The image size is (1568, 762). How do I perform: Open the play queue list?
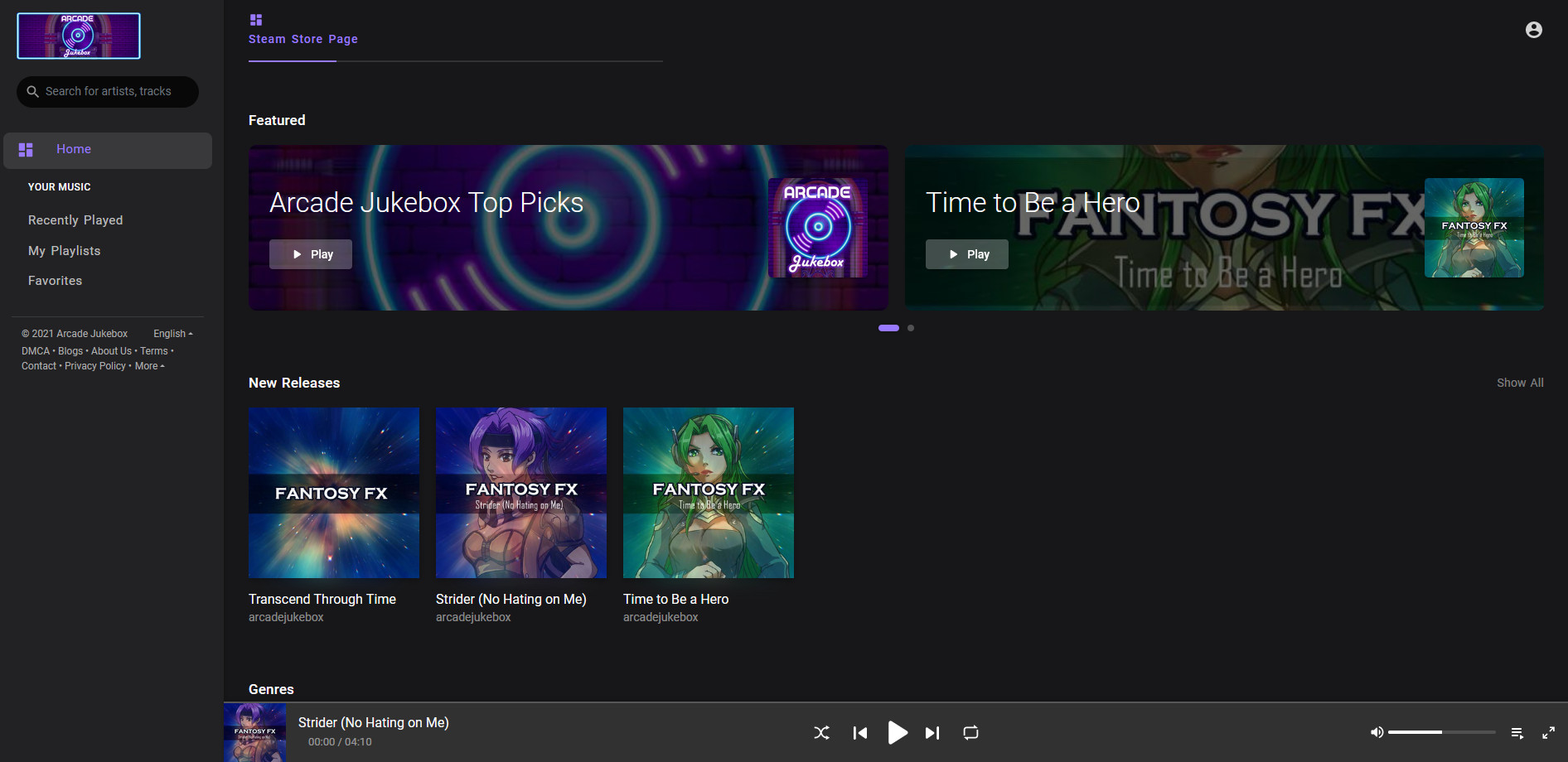click(x=1517, y=732)
